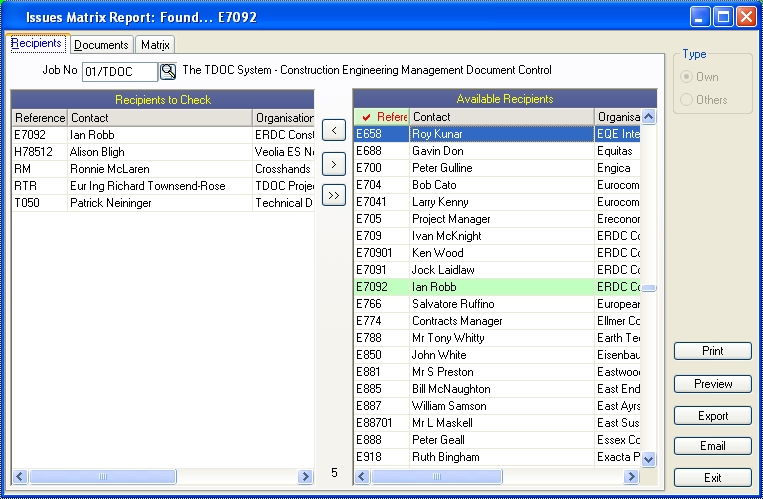Click the Reference column header in Recipients to Check
Viewport: 763px width, 499px height.
tap(39, 118)
